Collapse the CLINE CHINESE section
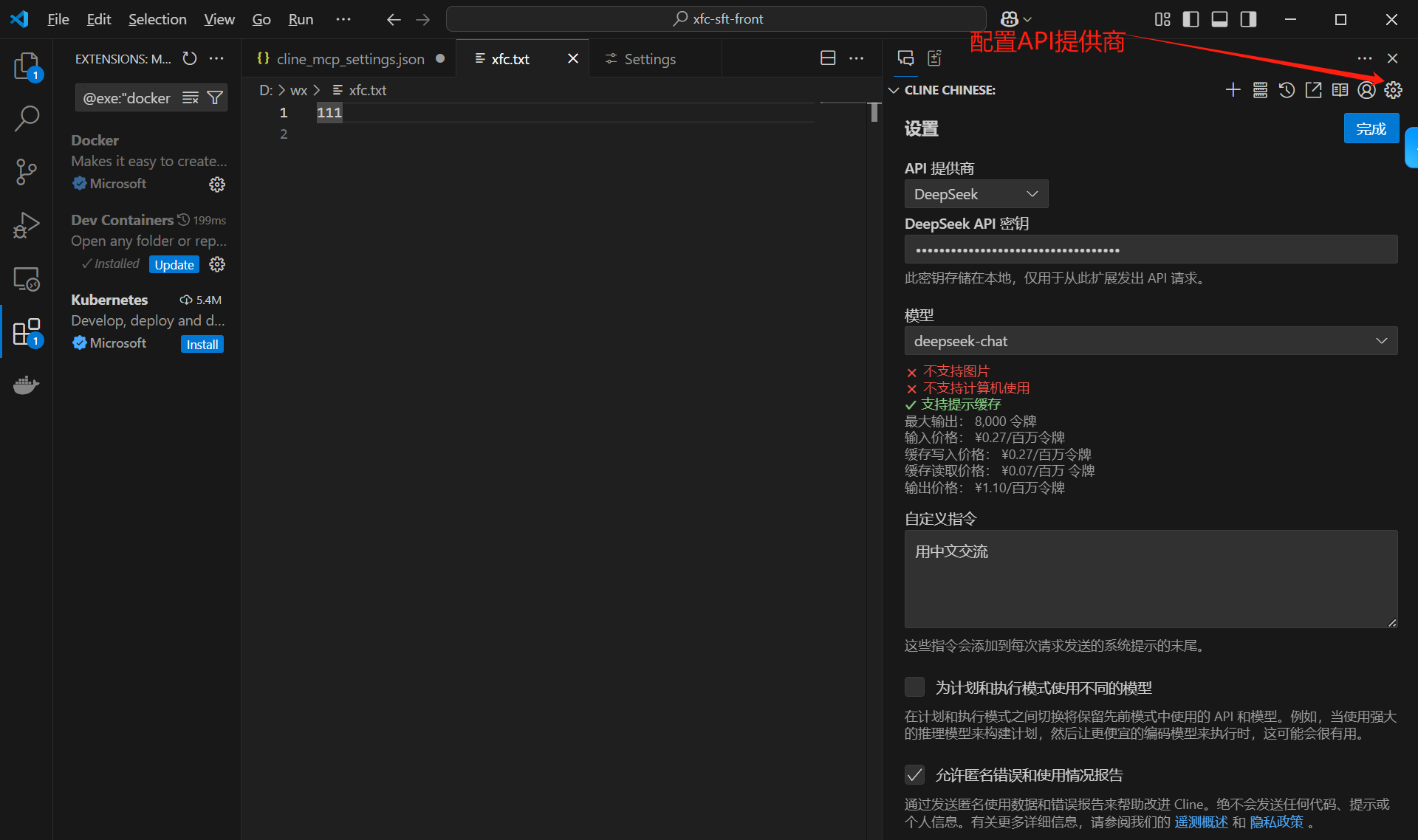Viewport: 1418px width, 840px height. 894,90
